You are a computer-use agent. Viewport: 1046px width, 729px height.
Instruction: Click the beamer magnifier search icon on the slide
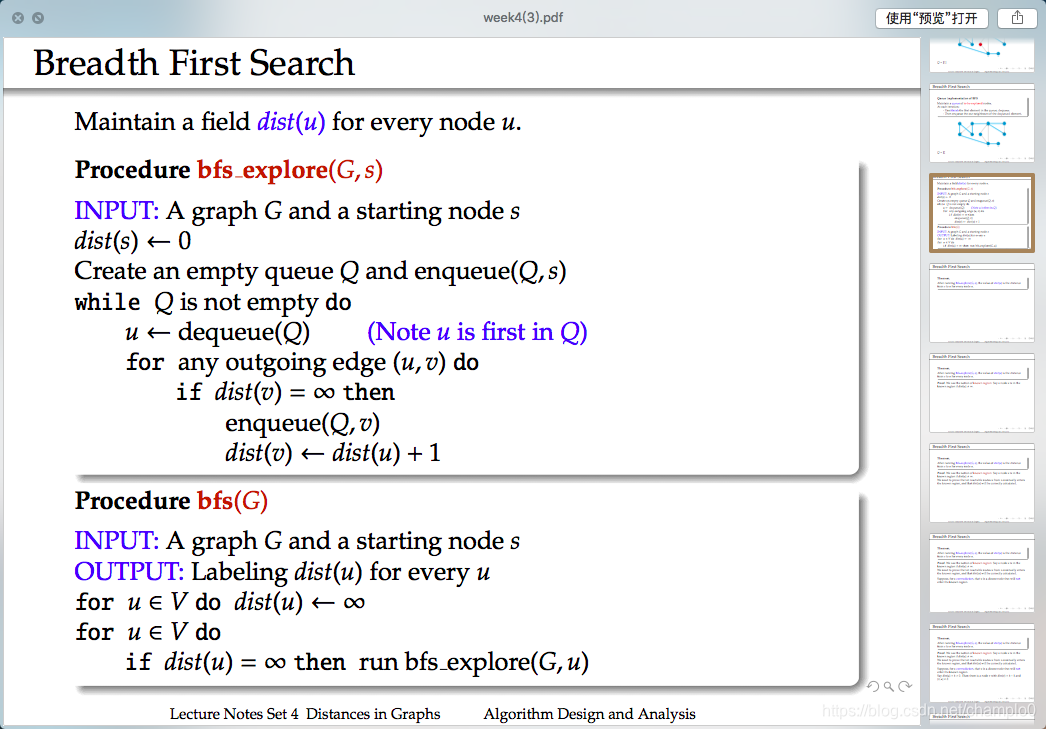tap(889, 686)
